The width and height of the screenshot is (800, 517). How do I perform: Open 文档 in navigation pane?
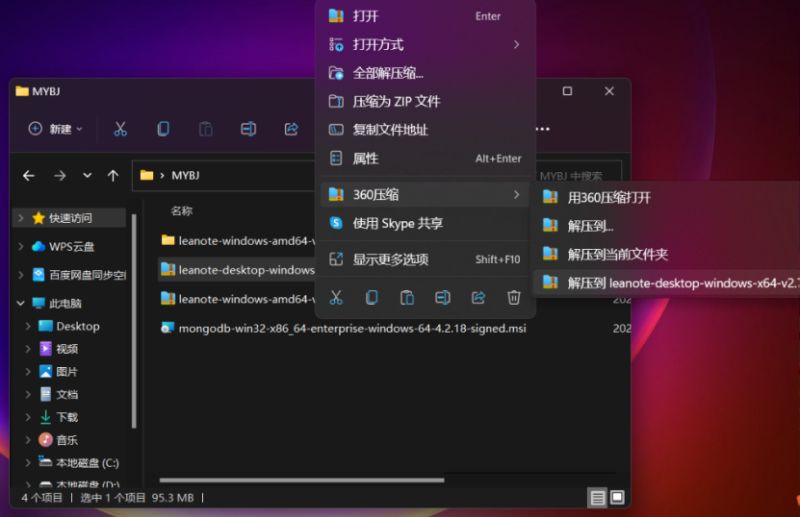[67, 394]
